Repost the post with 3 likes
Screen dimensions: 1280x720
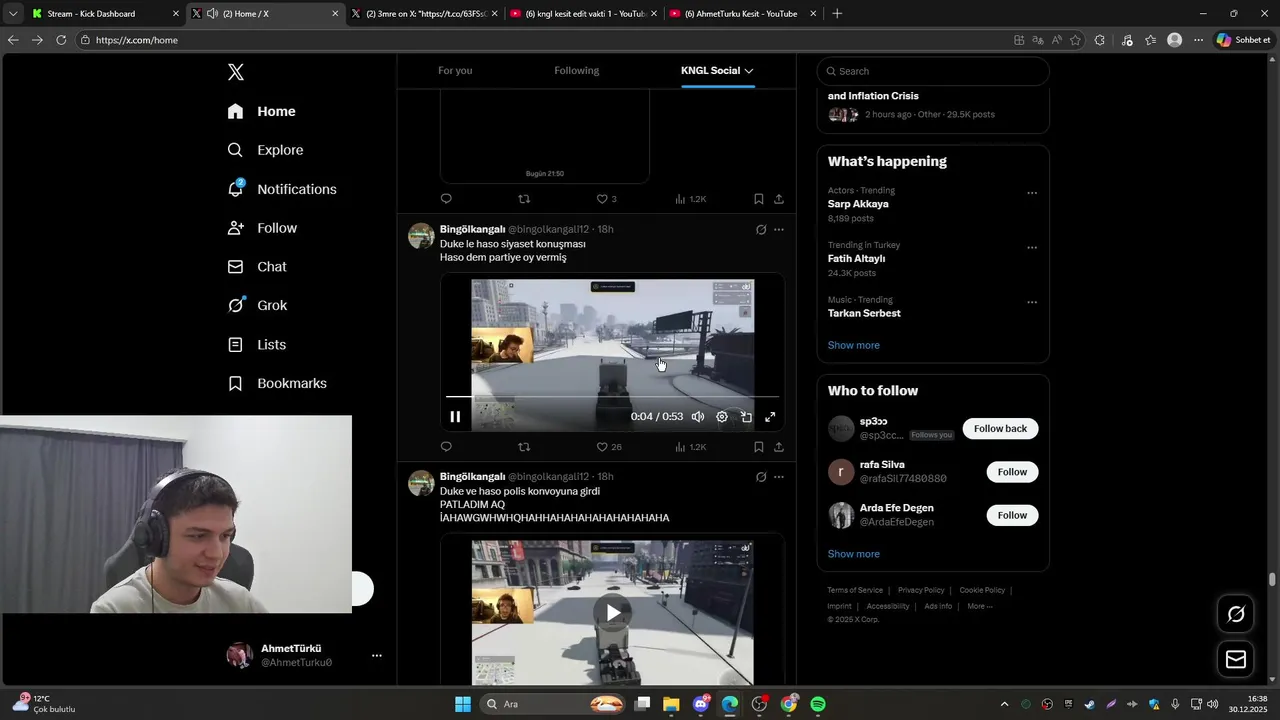click(524, 199)
